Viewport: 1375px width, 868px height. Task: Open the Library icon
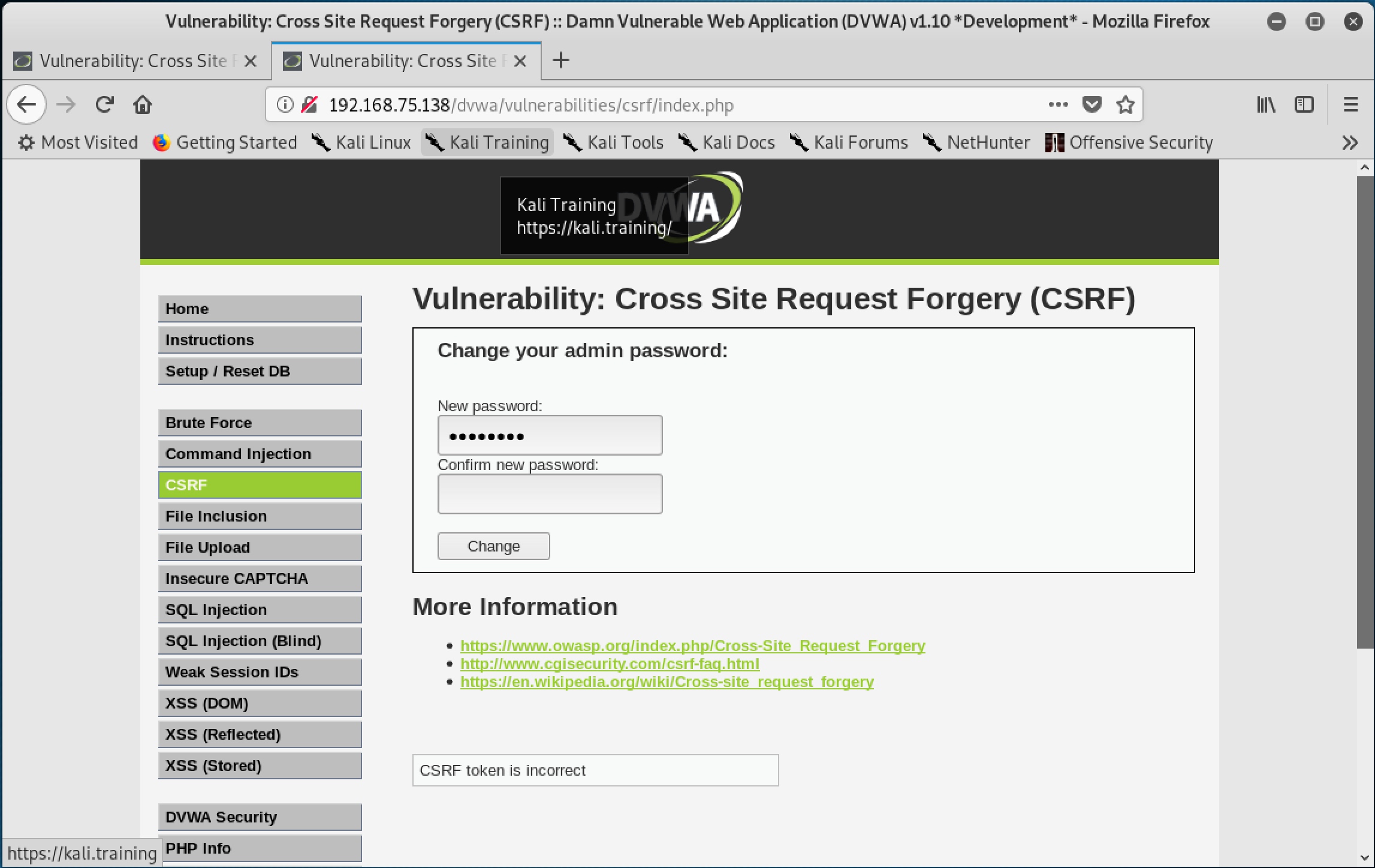(1267, 105)
